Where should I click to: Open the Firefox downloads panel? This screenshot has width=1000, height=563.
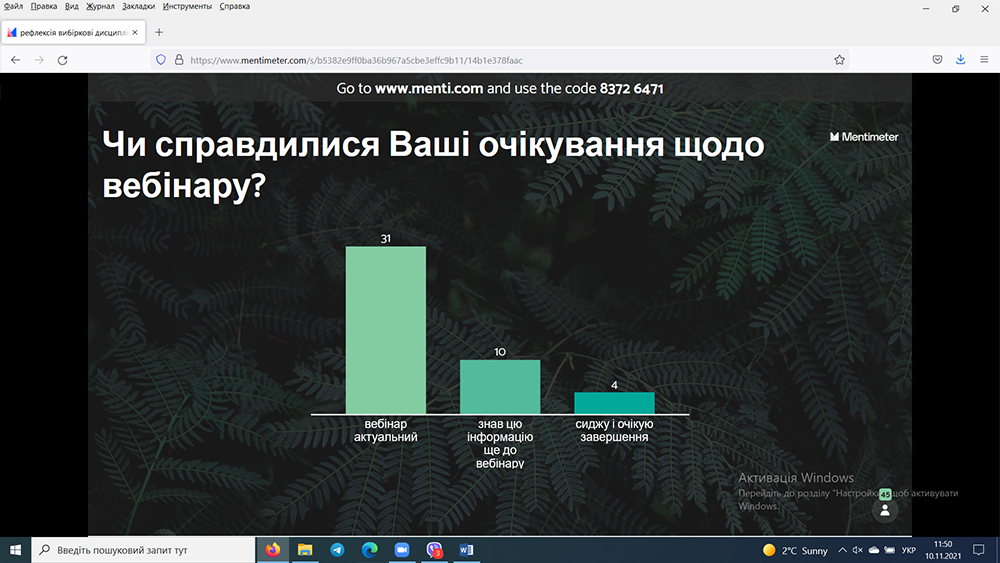click(x=960, y=60)
